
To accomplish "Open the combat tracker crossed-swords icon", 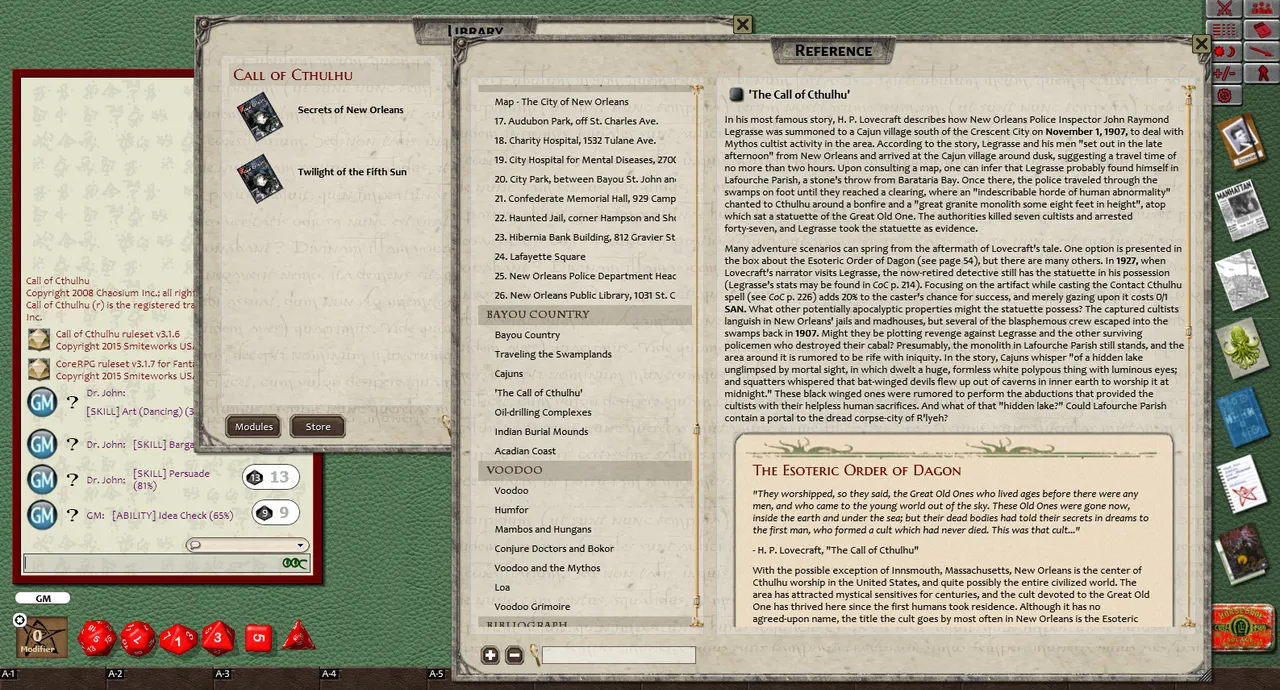I will [x=1224, y=9].
